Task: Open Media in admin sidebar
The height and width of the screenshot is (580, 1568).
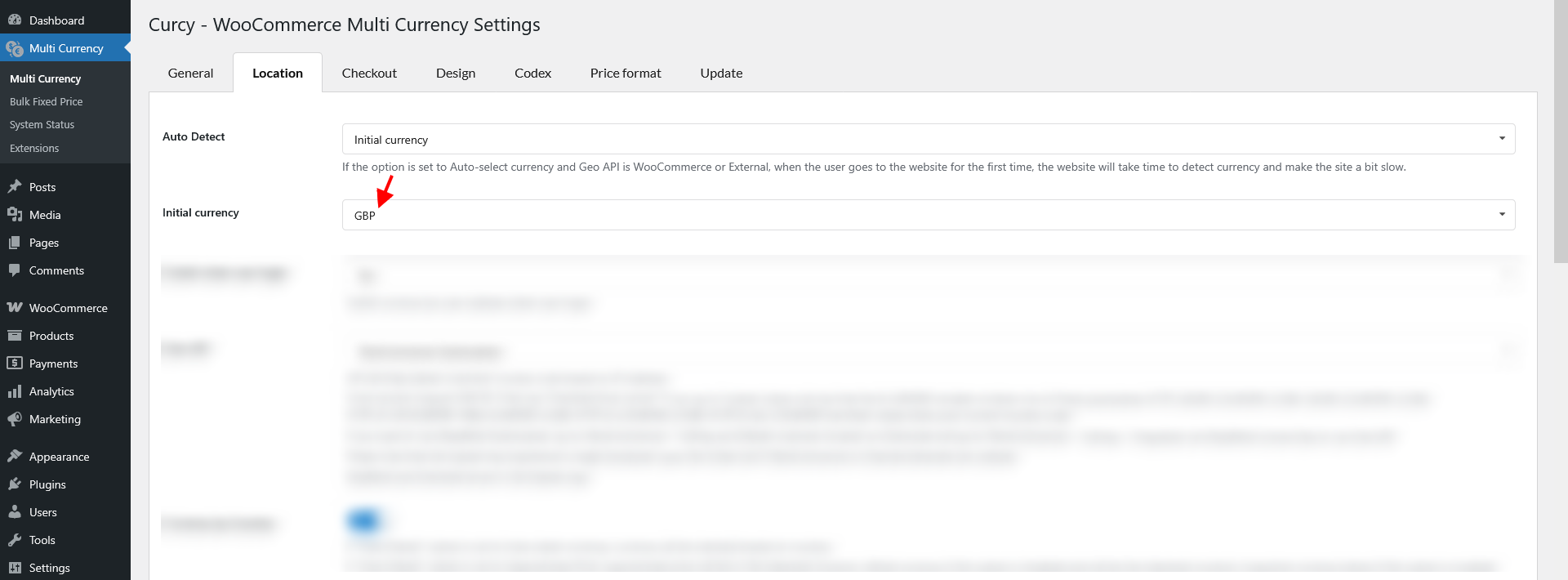Action: (x=65, y=215)
